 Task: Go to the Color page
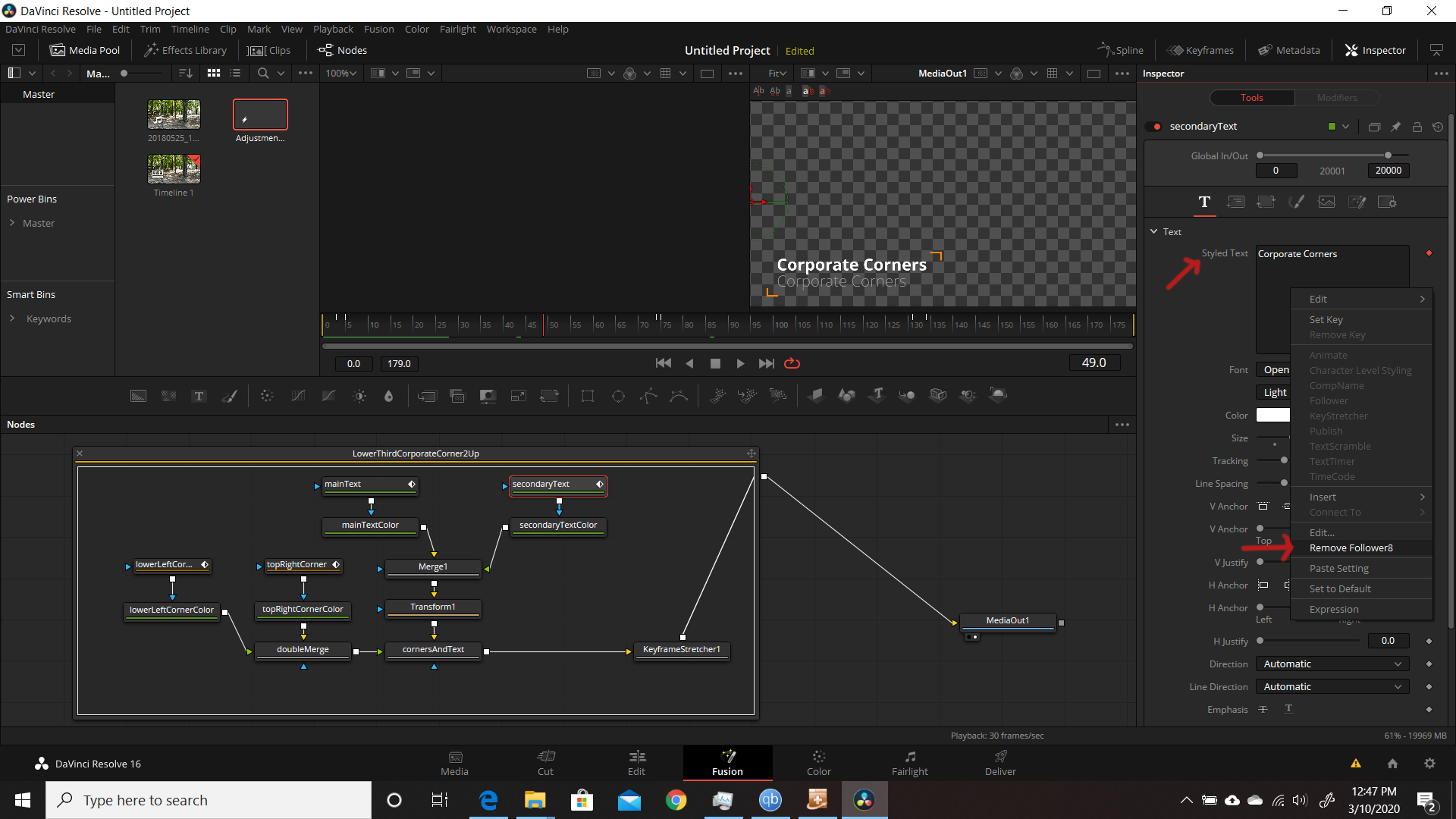point(818,763)
